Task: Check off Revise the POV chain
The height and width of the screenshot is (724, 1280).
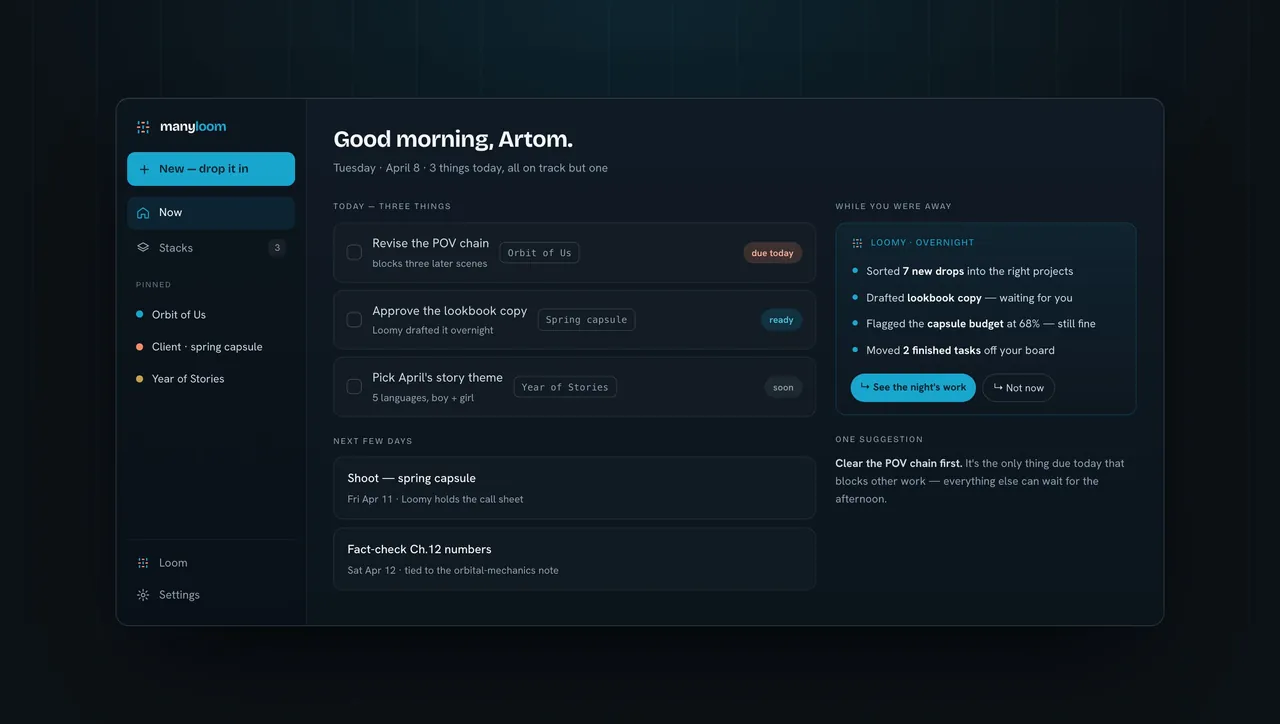Action: point(354,253)
